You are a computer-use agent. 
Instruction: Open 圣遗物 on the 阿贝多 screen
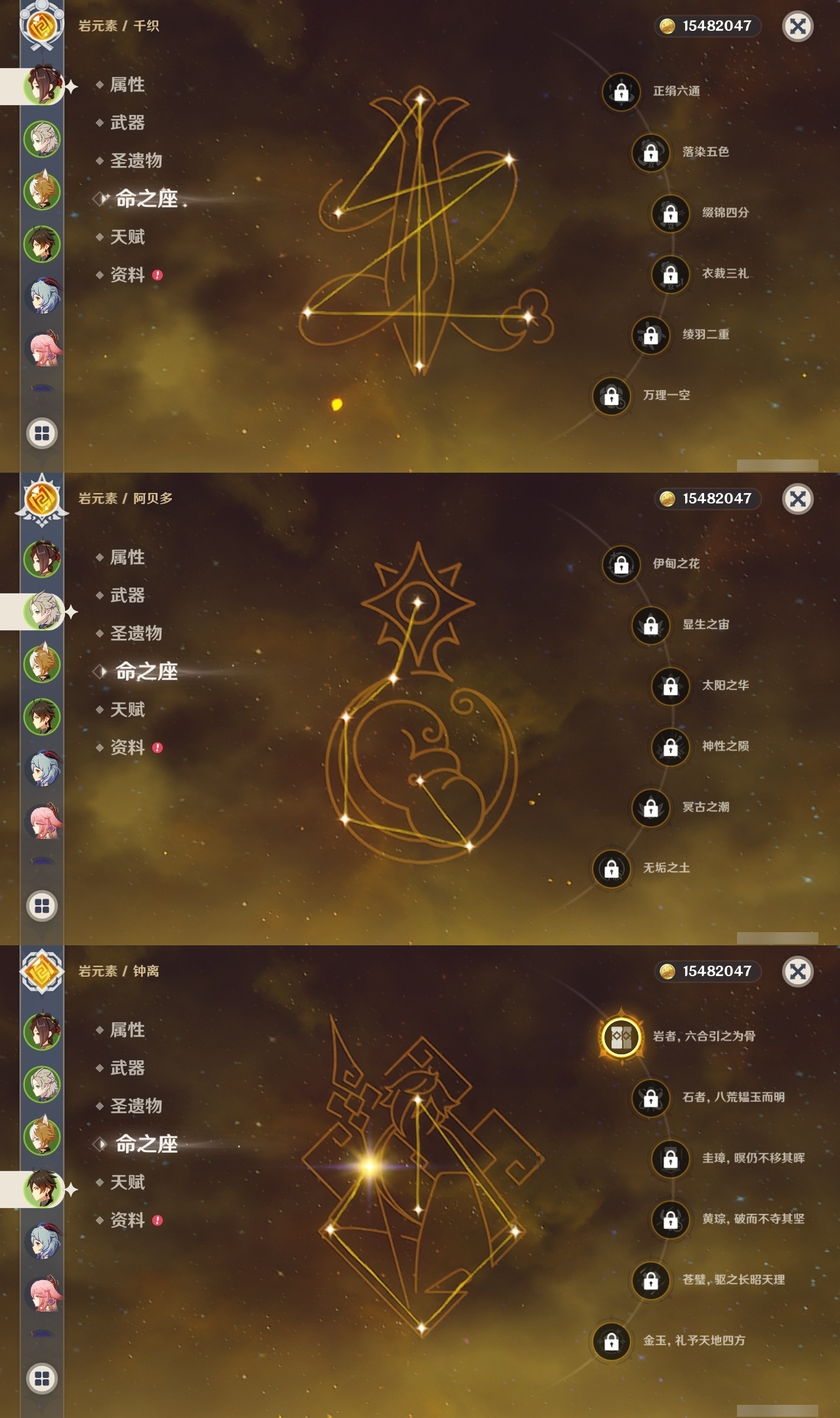coord(136,634)
